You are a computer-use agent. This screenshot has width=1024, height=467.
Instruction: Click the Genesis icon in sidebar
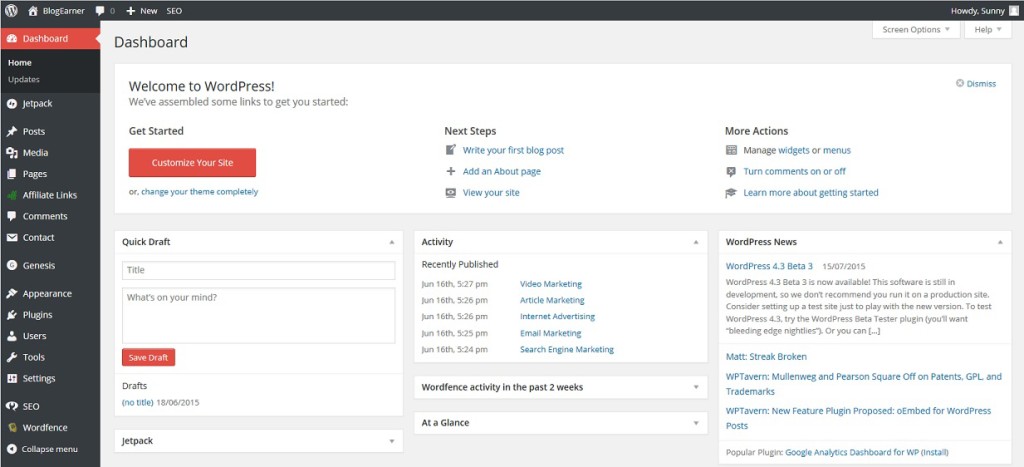pos(12,265)
